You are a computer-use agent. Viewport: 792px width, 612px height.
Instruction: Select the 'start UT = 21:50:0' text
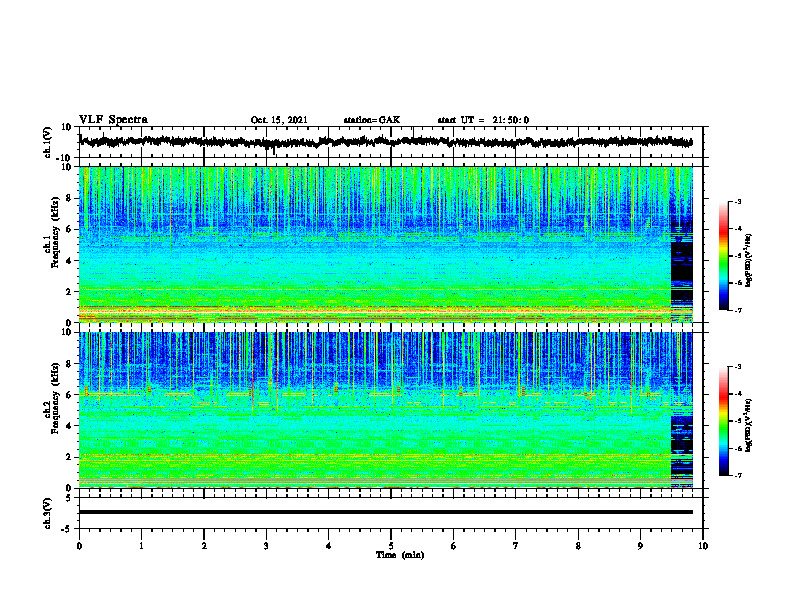click(x=483, y=120)
